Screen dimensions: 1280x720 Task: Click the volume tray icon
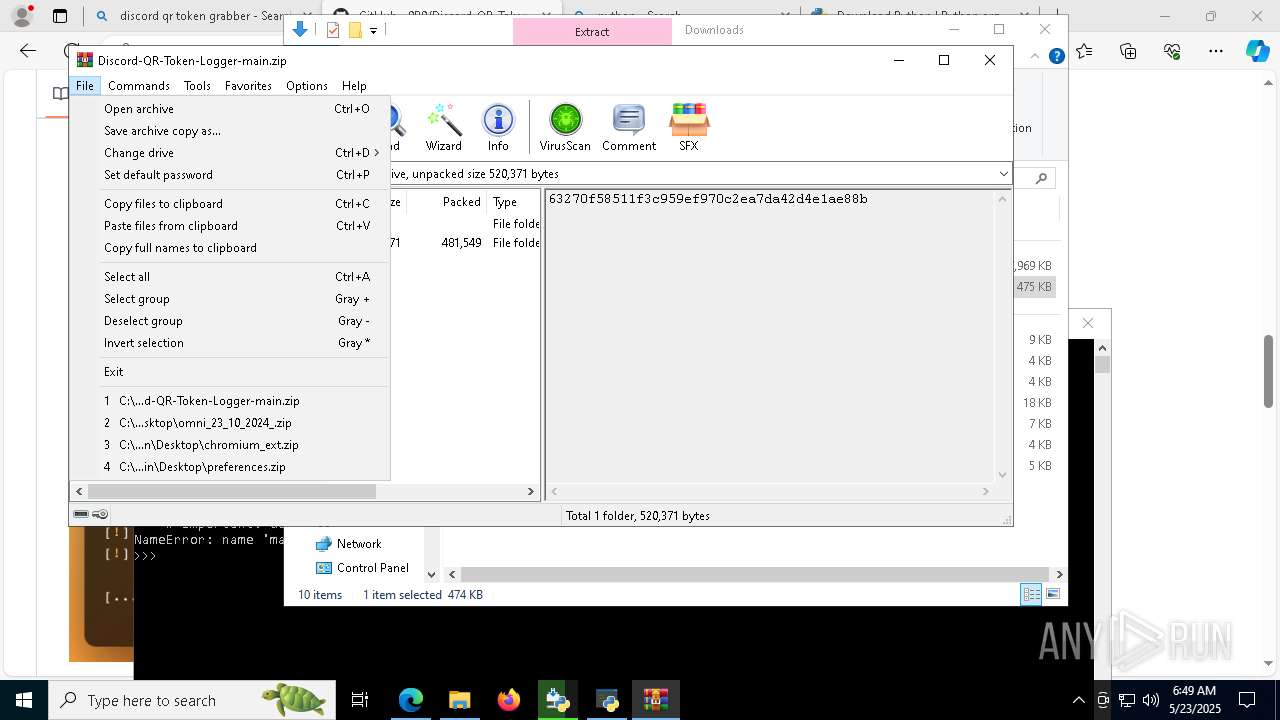1150,700
